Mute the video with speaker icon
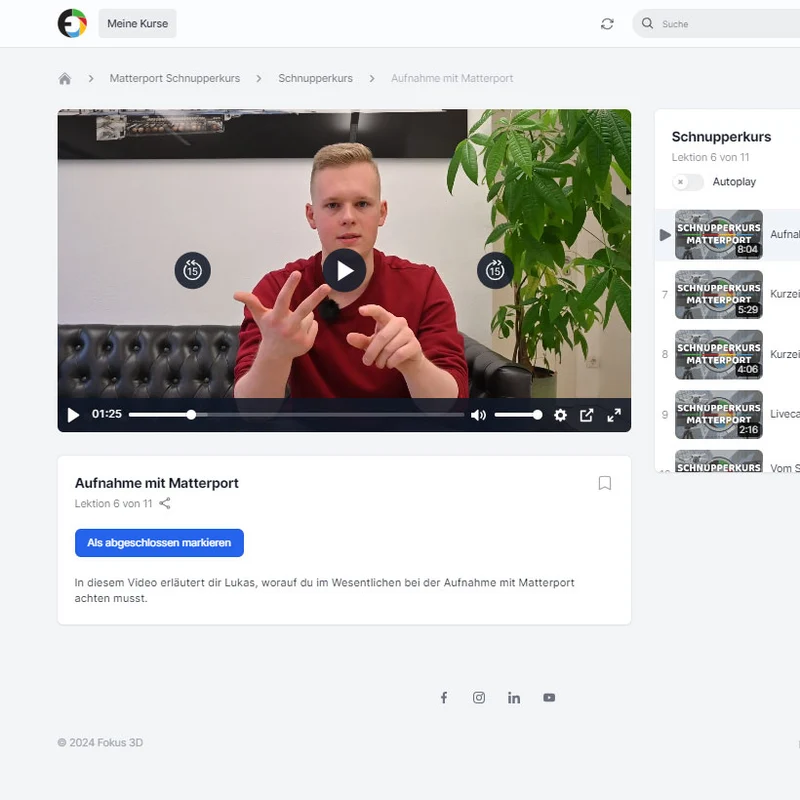This screenshot has height=800, width=800. point(478,415)
